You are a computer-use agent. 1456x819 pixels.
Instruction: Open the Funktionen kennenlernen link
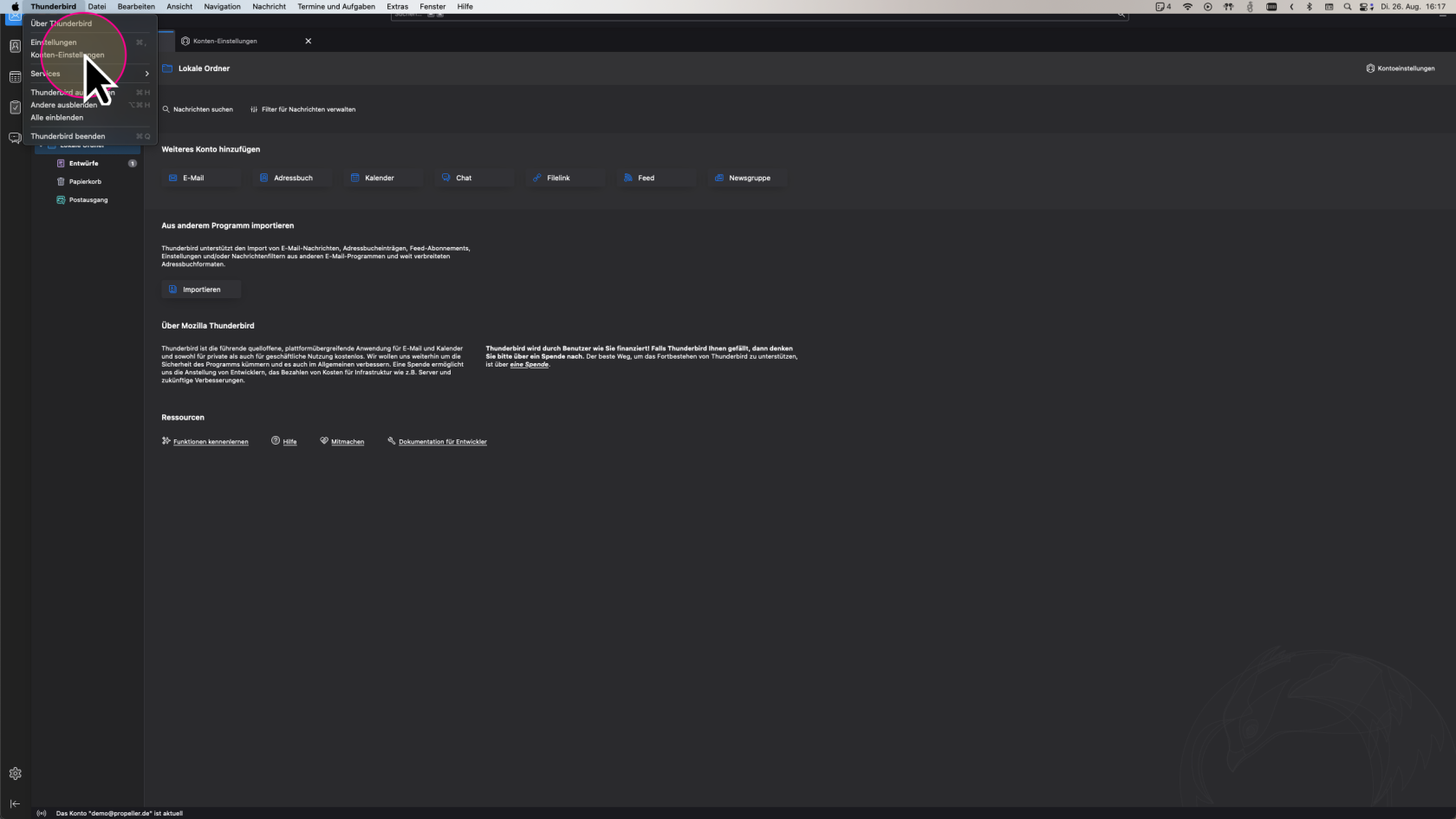tap(210, 442)
